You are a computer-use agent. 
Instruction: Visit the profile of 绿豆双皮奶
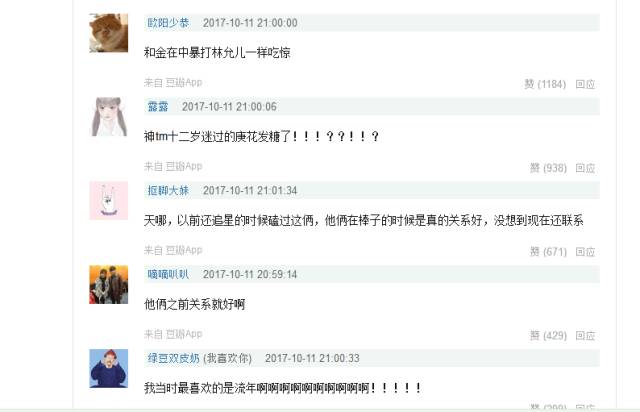[x=173, y=359]
